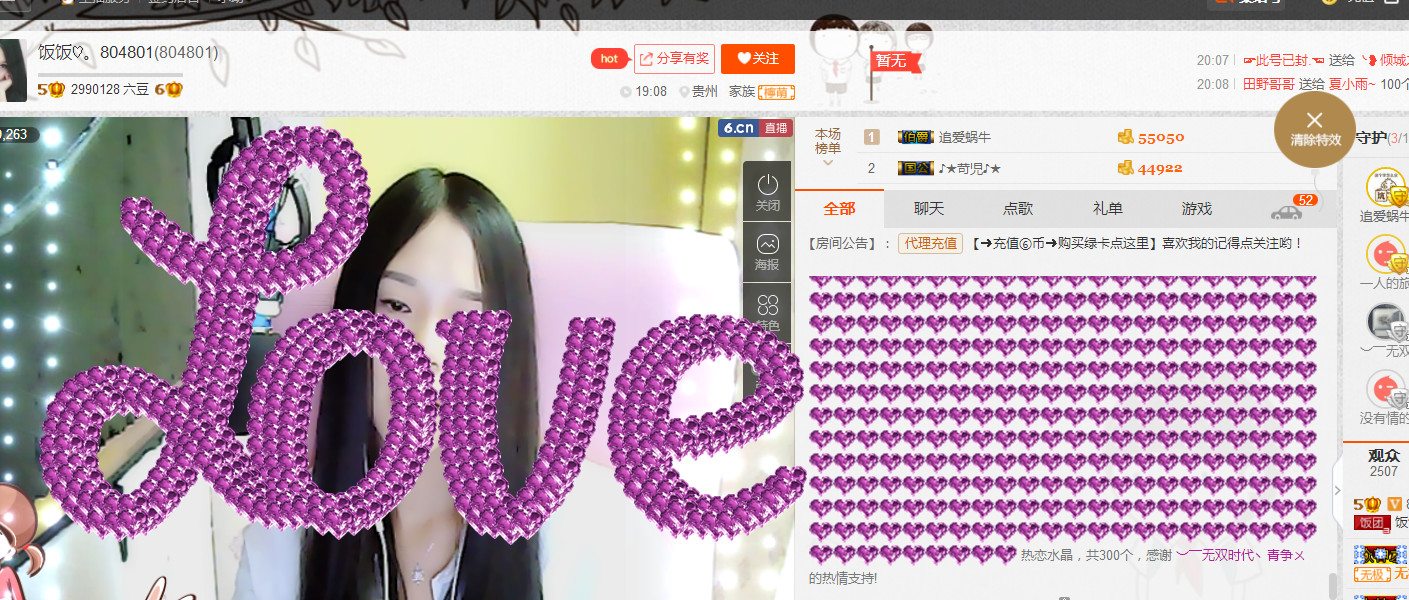This screenshot has height=600, width=1409.
Task: Expand the side panel arrow handle
Action: 1338,490
